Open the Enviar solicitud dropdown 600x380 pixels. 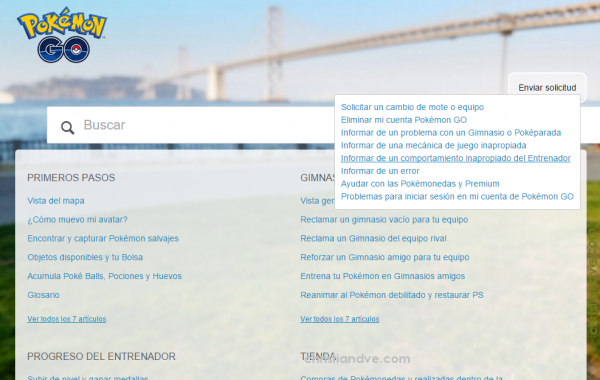[x=547, y=88]
